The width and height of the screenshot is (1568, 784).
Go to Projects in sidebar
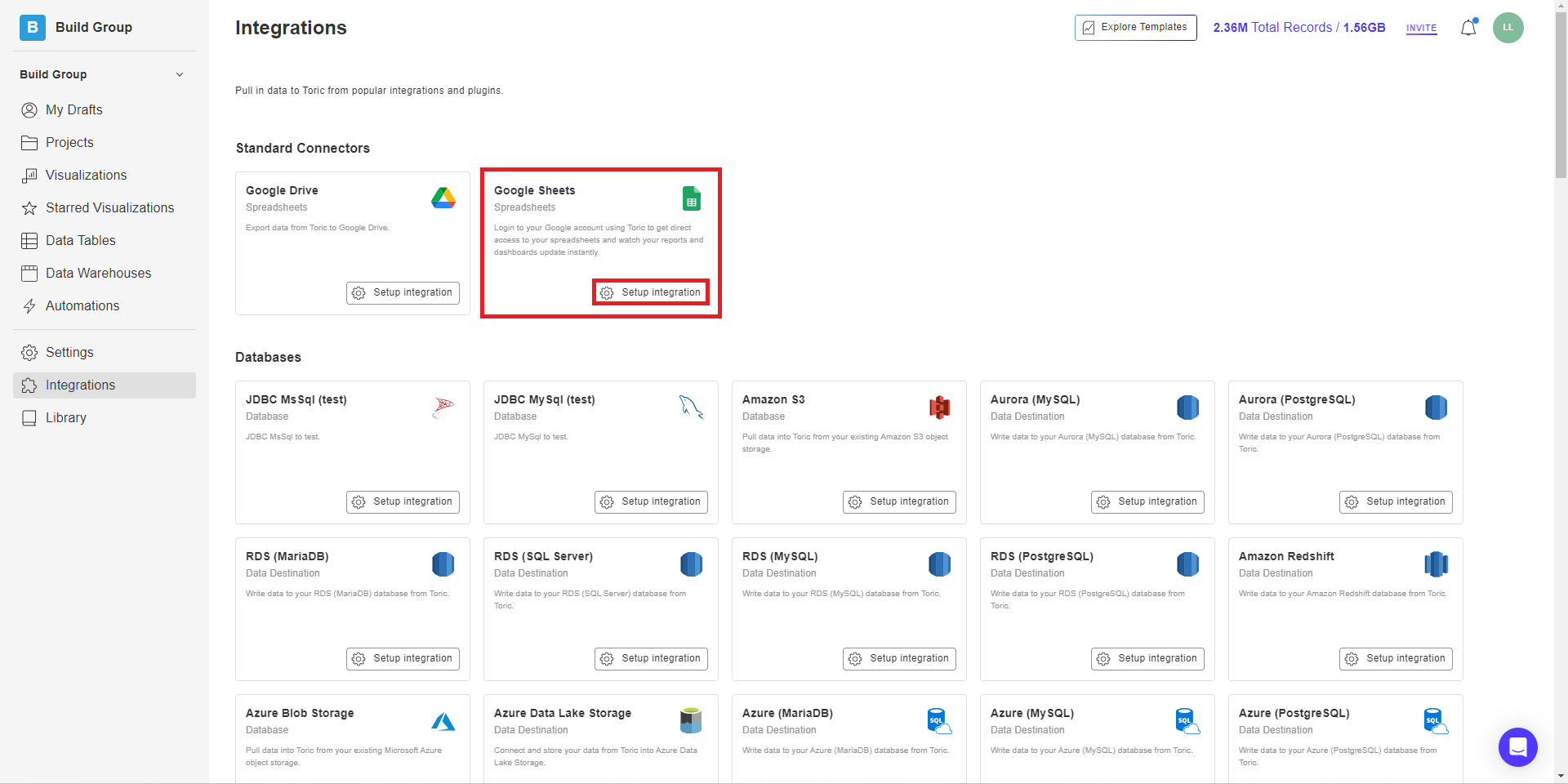(105, 142)
